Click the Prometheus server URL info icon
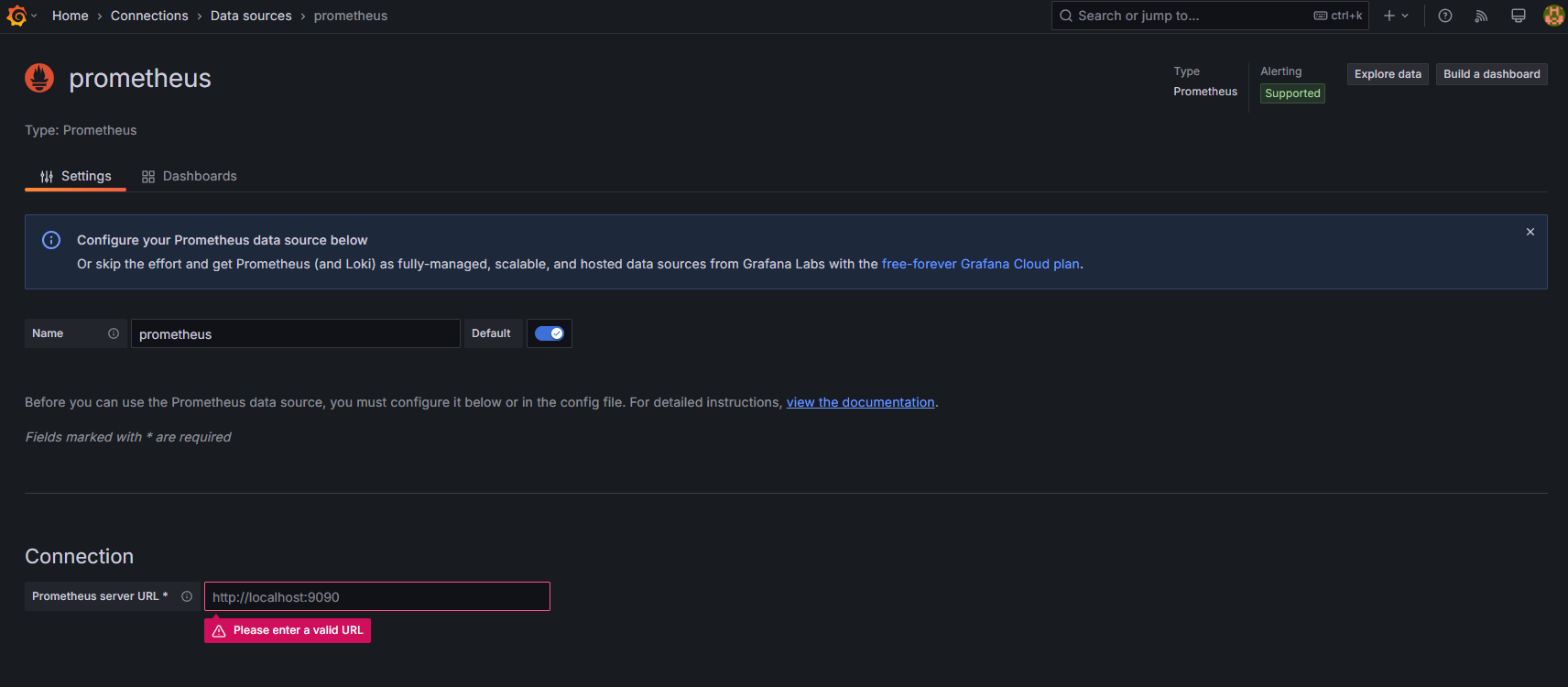 [187, 596]
